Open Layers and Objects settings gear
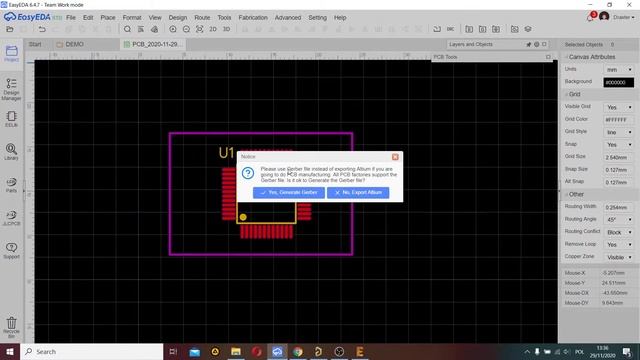This screenshot has height=360, width=640. pyautogui.click(x=537, y=44)
